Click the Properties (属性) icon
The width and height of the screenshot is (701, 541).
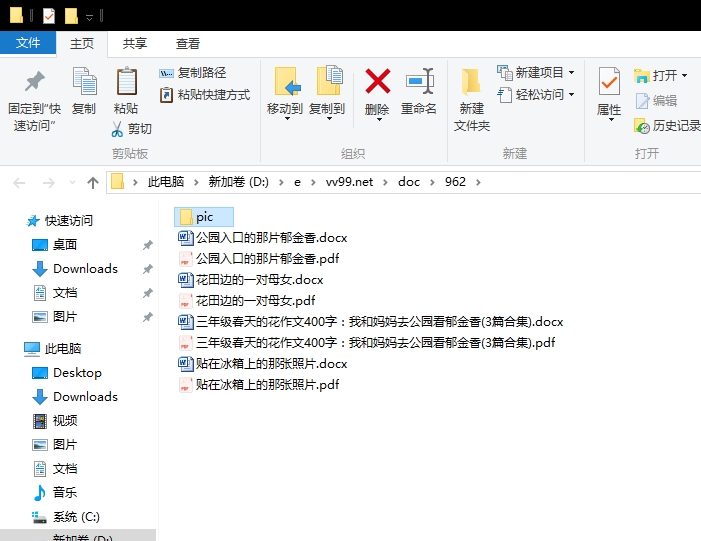(x=609, y=81)
